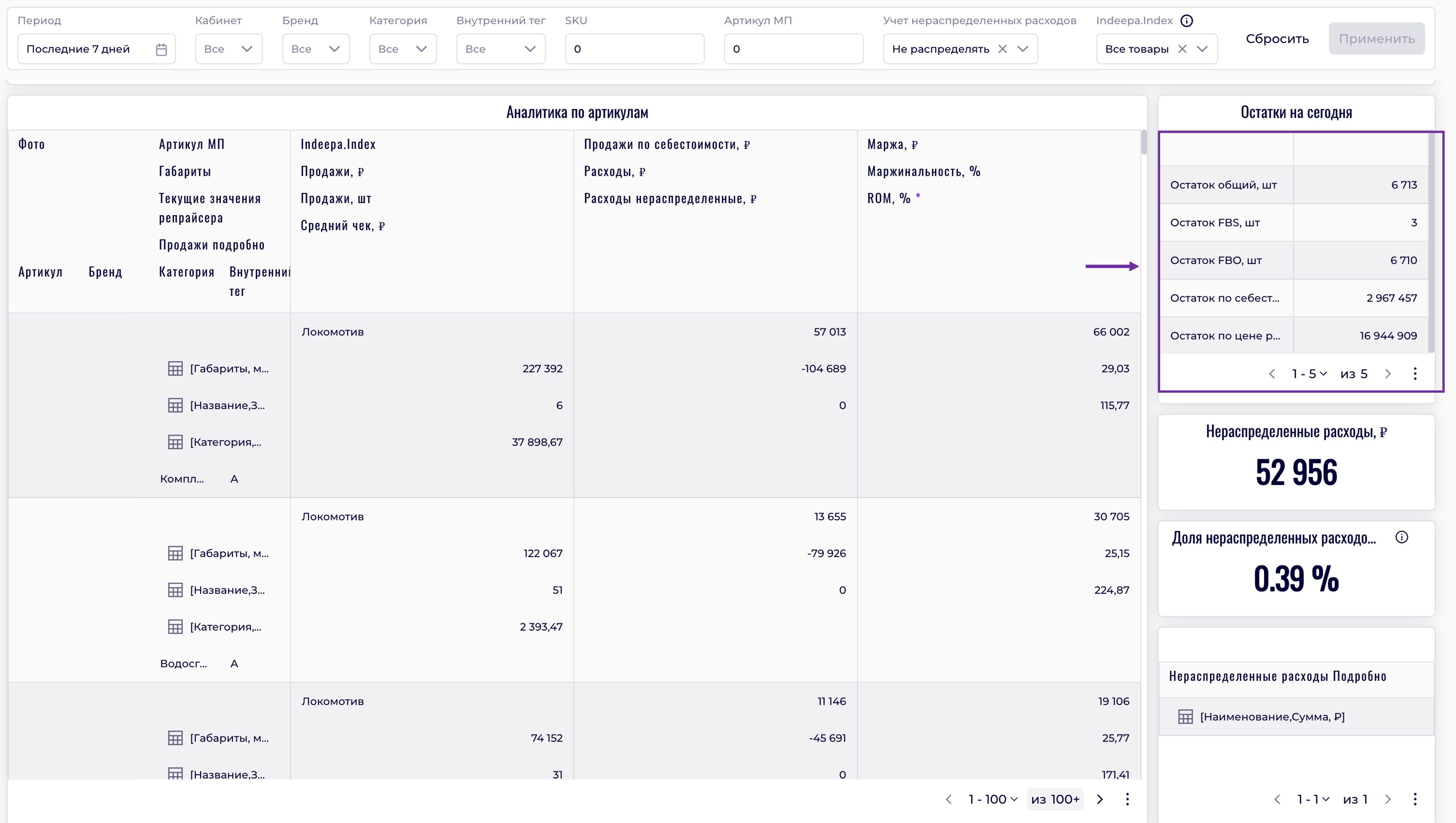Screen dimensions: 1456x823
Task: Click the info icon next to Indeepa.Index
Action: coord(1186,21)
